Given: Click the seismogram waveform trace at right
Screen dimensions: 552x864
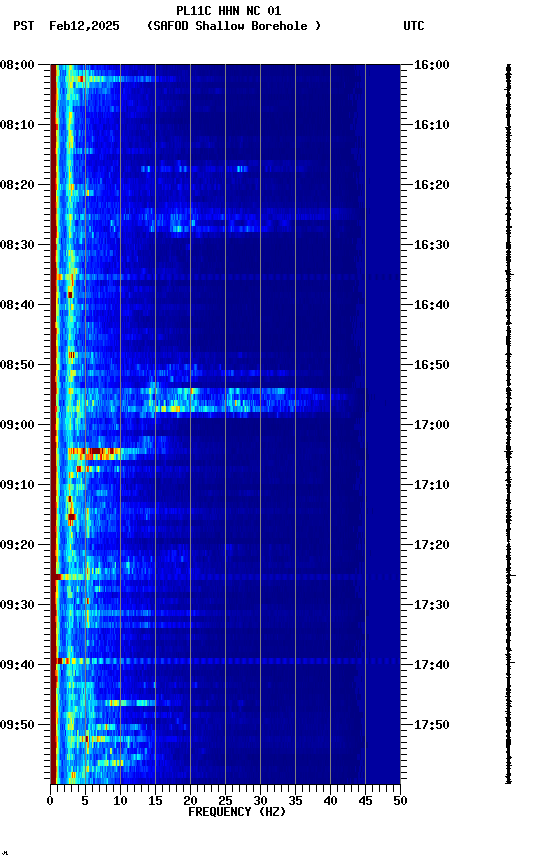Looking at the screenshot, I should tap(508, 424).
